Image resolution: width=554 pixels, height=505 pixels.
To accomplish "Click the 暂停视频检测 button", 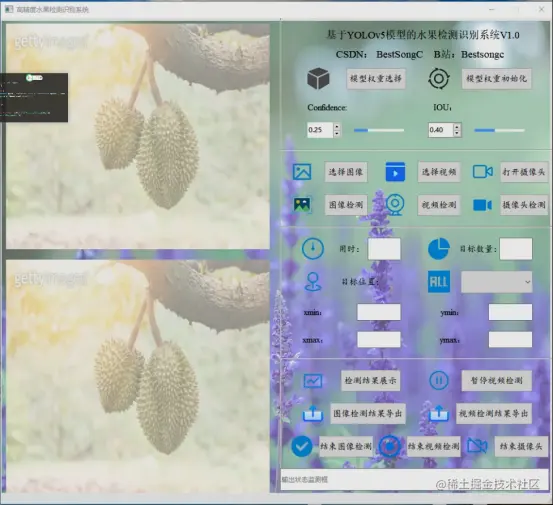I will tap(496, 381).
